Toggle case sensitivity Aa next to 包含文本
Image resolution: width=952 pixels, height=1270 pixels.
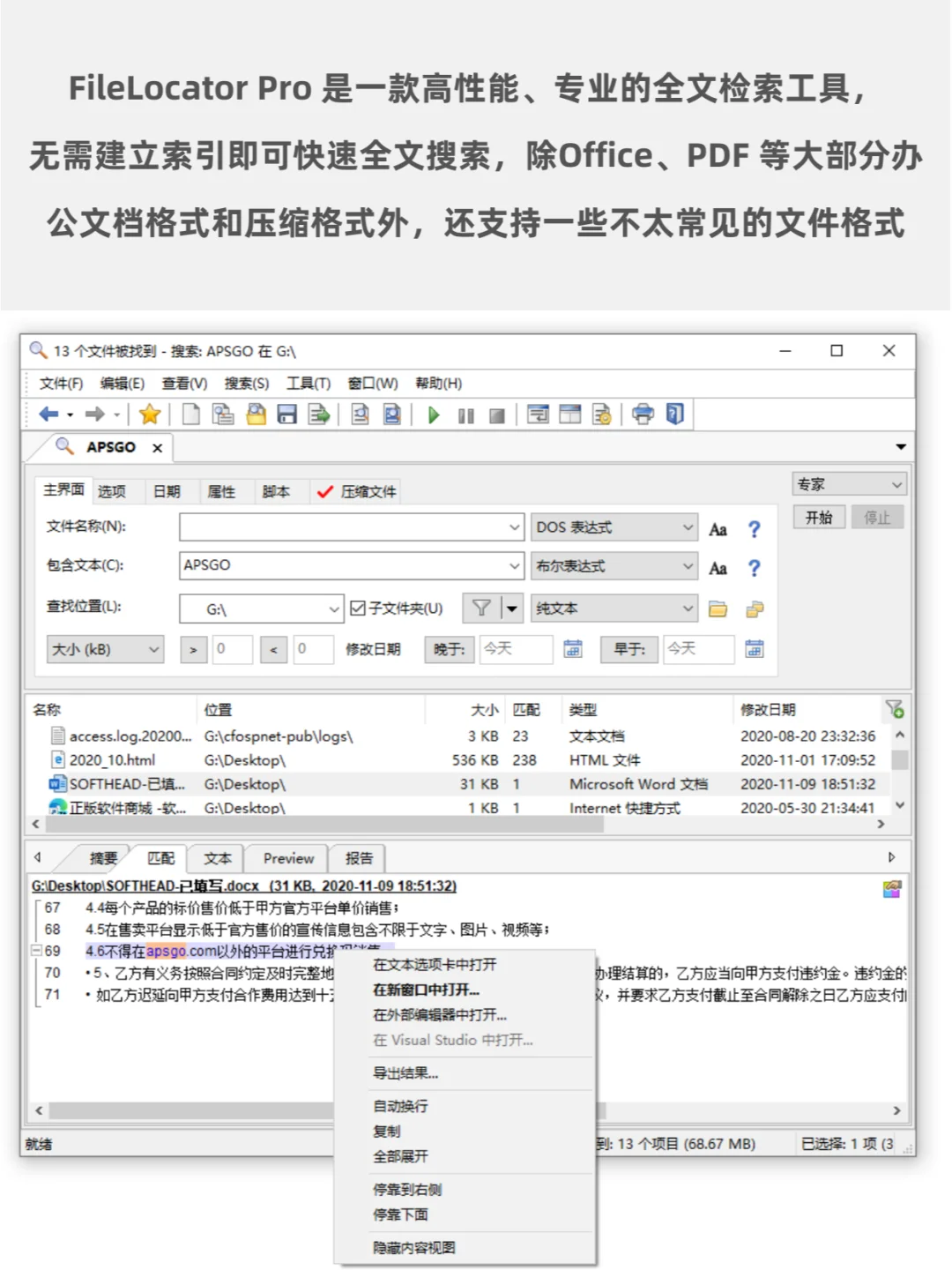point(718,567)
